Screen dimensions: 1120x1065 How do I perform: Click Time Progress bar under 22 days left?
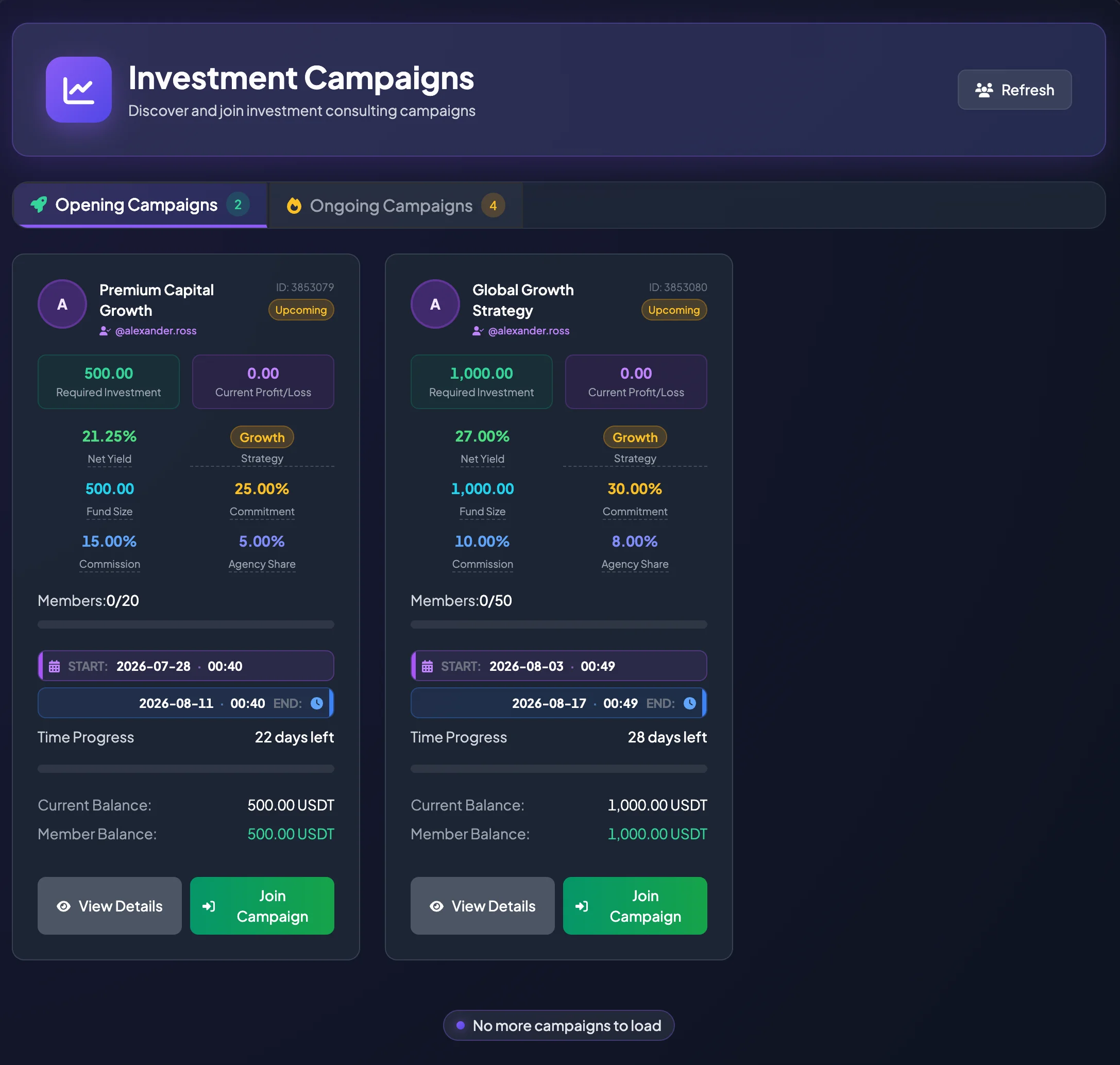(186, 769)
